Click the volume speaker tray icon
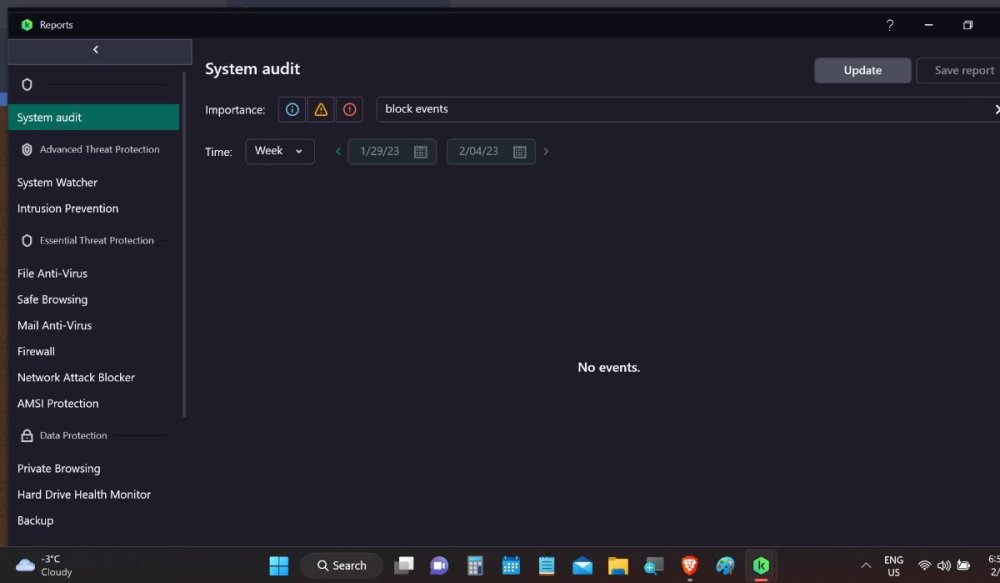 click(944, 566)
